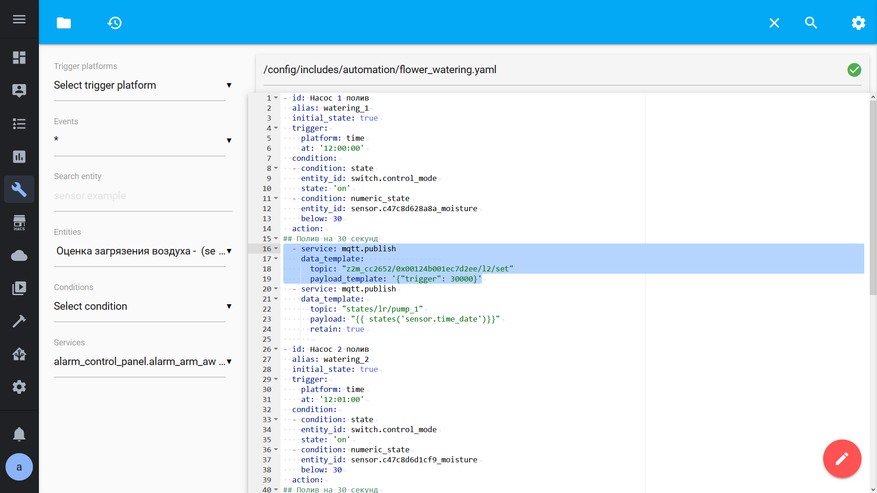Toggle the sidebar hamburger menu
The image size is (877, 493).
click(19, 20)
